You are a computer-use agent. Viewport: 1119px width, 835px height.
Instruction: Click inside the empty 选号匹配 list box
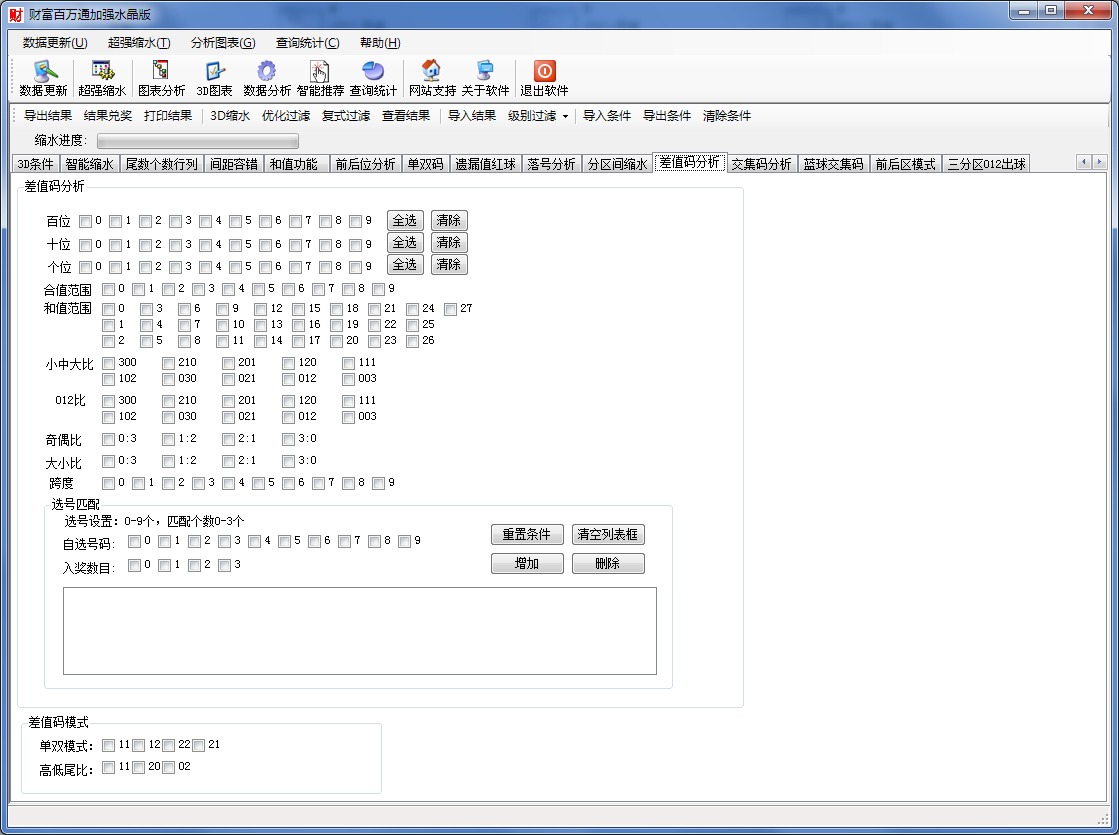pyautogui.click(x=359, y=630)
